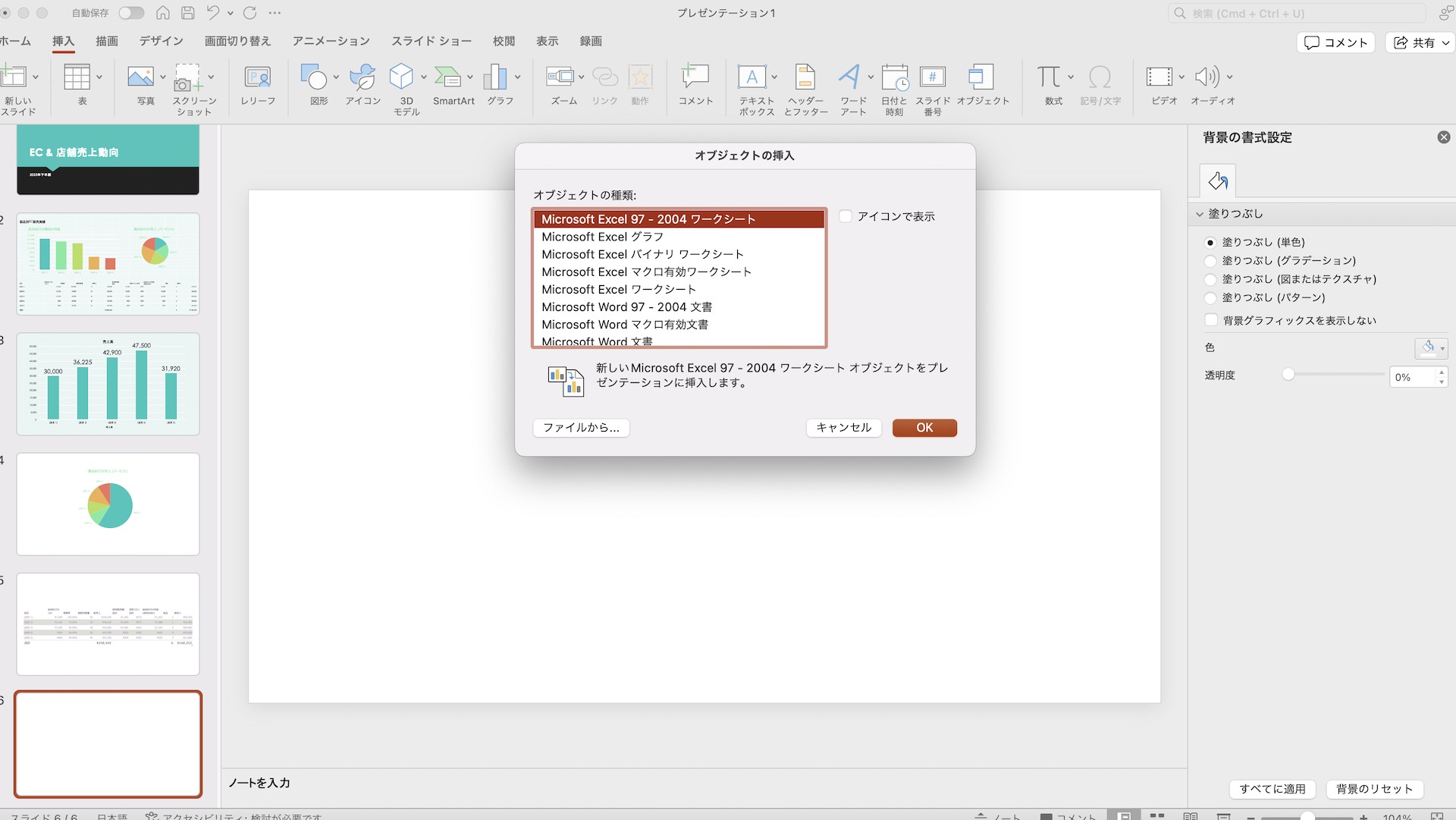
Task: Insert a SmartArt graphic
Action: [x=448, y=77]
